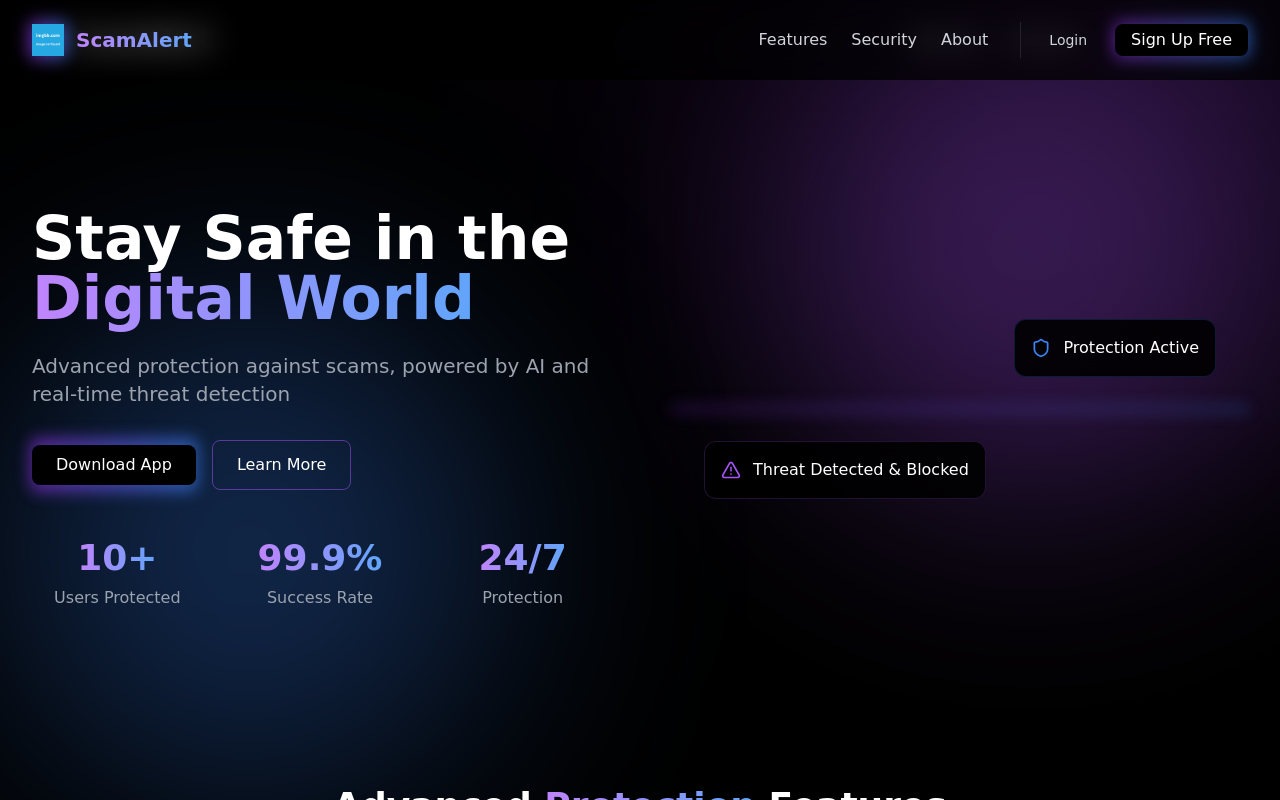Click the 24/7 statistic
1280x800 pixels.
click(x=522, y=558)
